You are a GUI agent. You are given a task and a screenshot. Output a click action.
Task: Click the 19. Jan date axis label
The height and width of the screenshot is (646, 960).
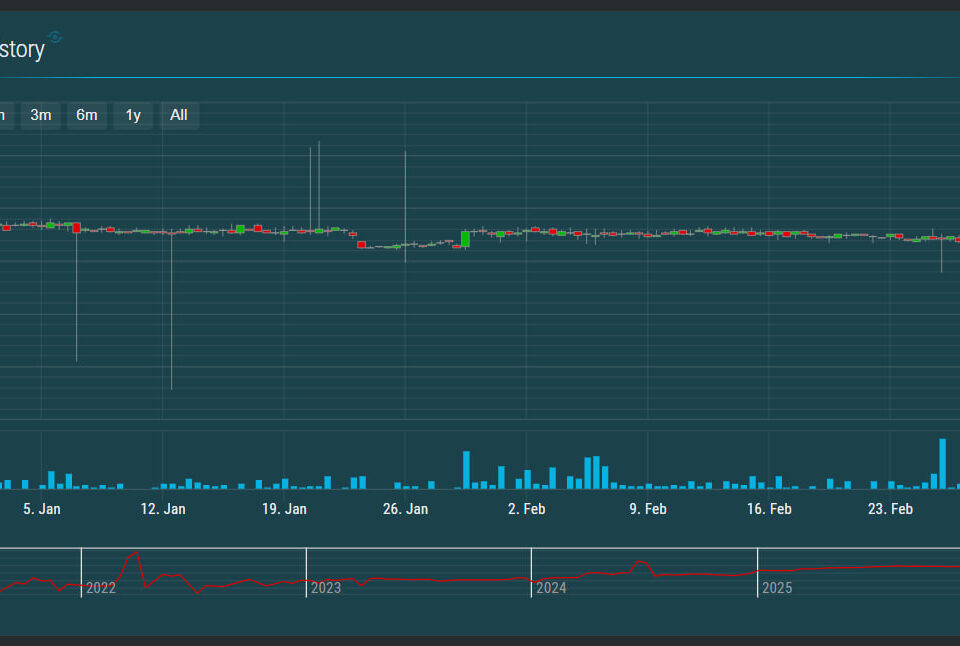284,509
